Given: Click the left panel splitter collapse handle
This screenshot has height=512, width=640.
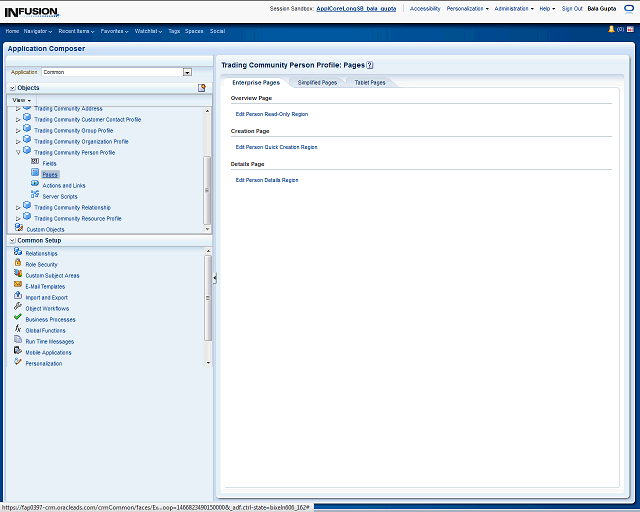Looking at the screenshot, I should [215, 279].
